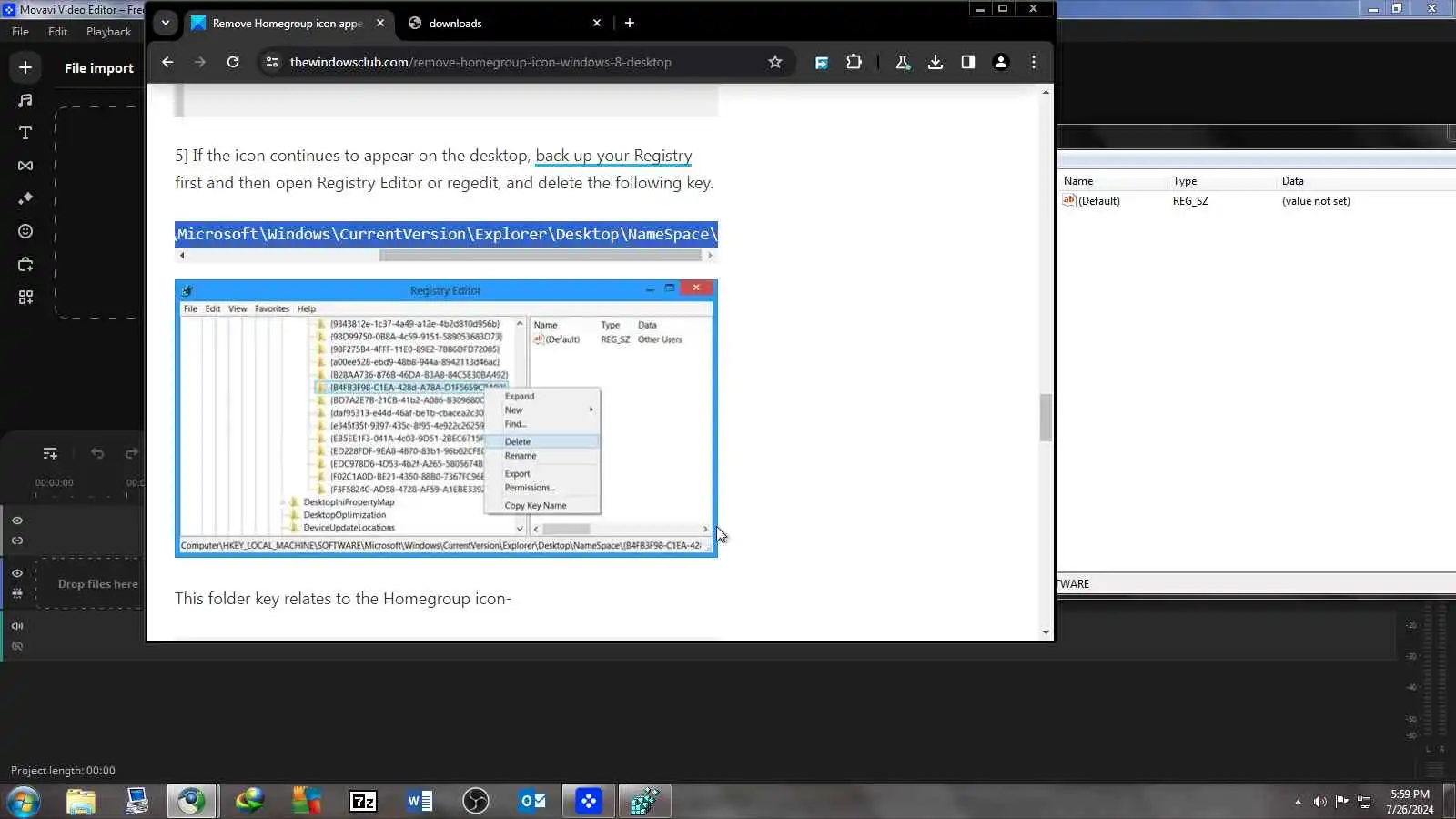Click the highlighted registry path code text
This screenshot has height=819, width=1456.
[x=446, y=234]
